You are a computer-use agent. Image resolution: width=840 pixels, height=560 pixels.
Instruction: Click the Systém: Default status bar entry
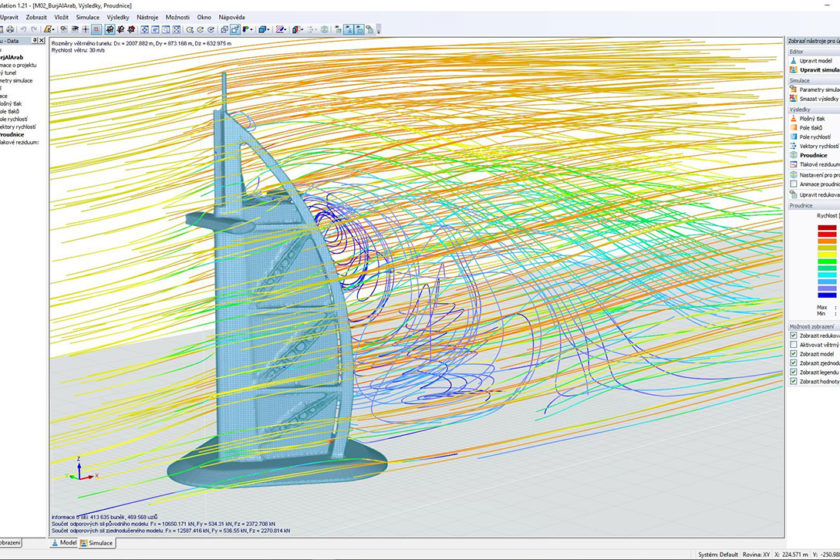pyautogui.click(x=718, y=554)
